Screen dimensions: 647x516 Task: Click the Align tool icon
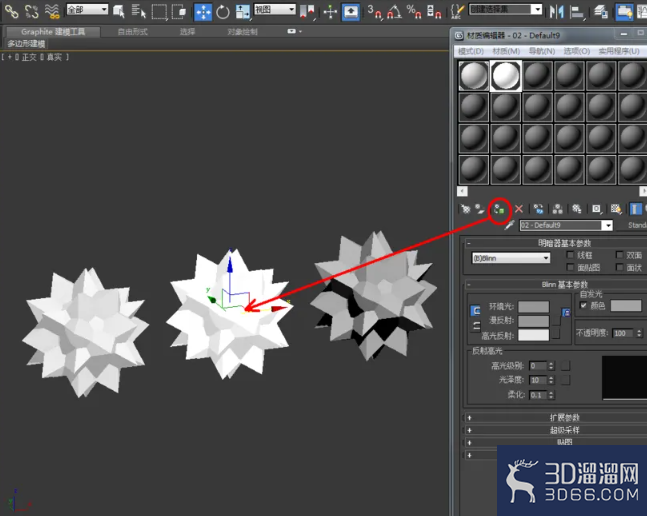point(576,12)
